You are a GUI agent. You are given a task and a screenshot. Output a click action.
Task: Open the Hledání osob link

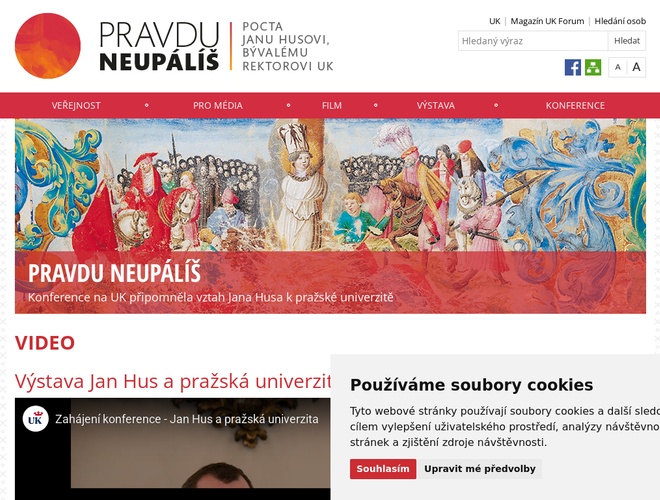620,21
